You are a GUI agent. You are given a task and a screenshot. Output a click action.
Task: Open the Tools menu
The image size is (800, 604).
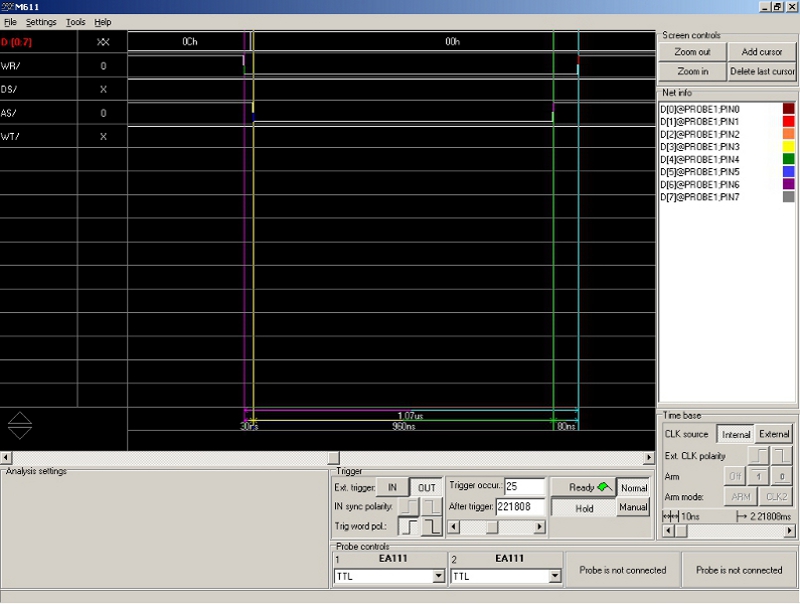(x=75, y=22)
